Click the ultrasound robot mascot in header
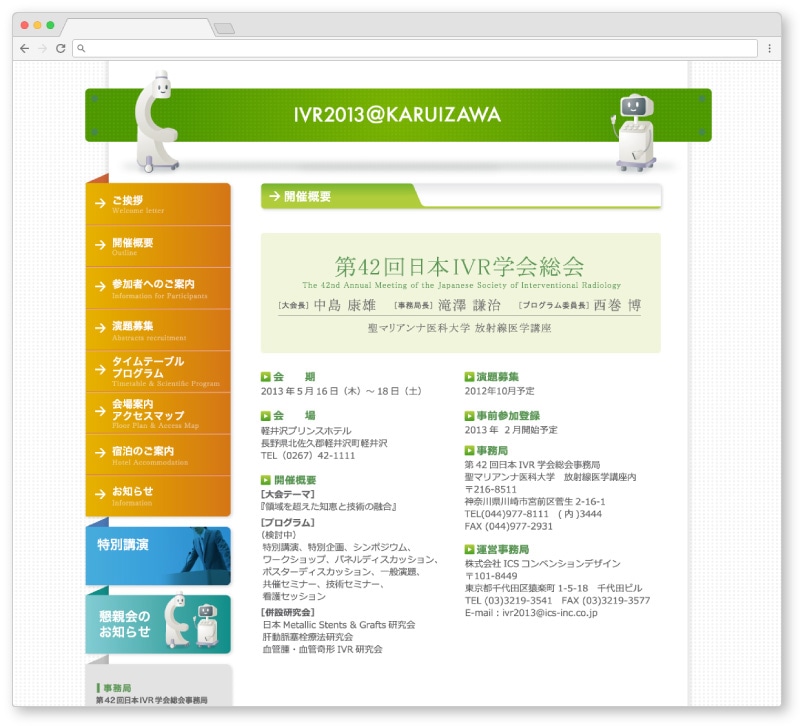Viewport: 800px width, 726px height. [634, 133]
